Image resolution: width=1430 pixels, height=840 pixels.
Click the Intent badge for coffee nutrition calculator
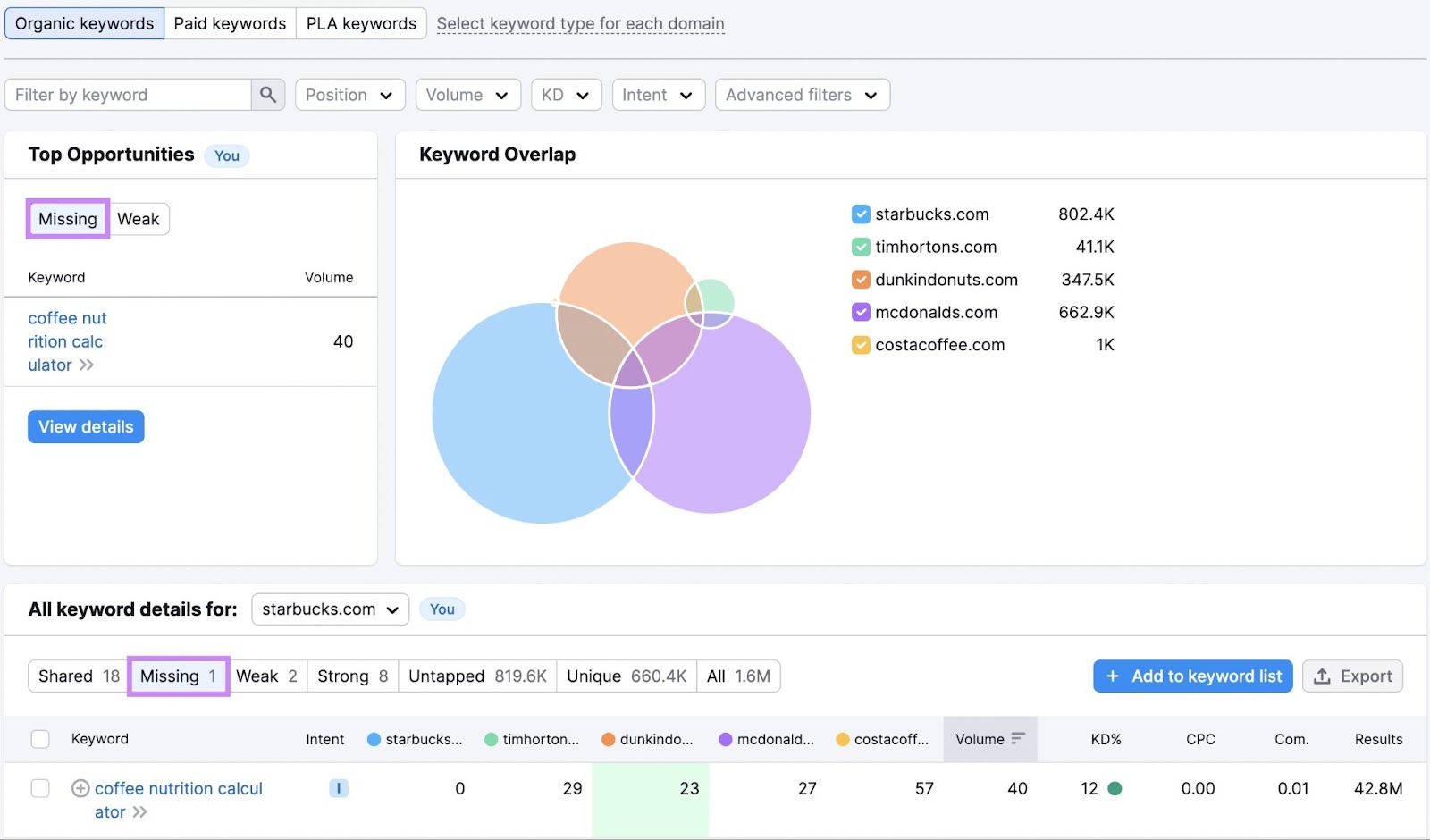pyautogui.click(x=338, y=788)
